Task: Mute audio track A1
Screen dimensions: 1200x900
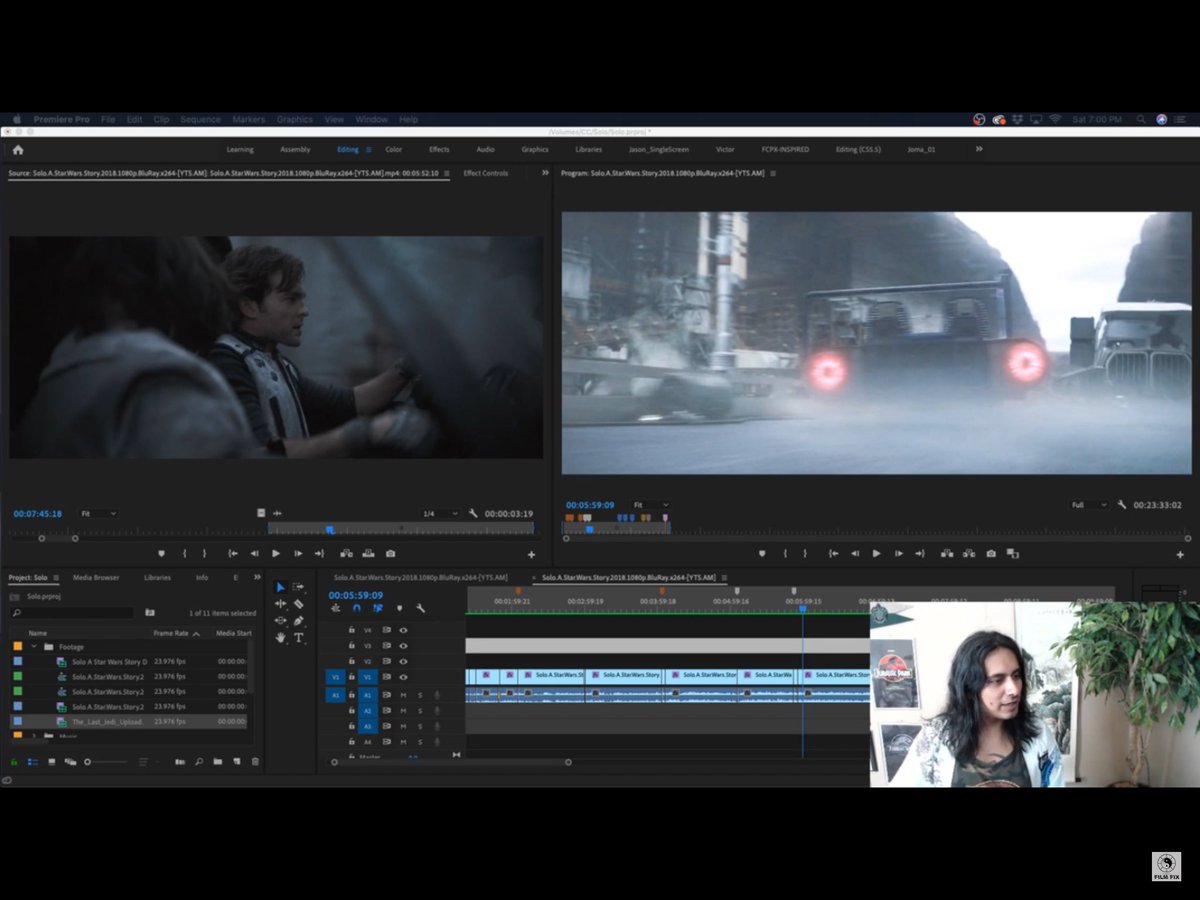Action: tap(403, 694)
